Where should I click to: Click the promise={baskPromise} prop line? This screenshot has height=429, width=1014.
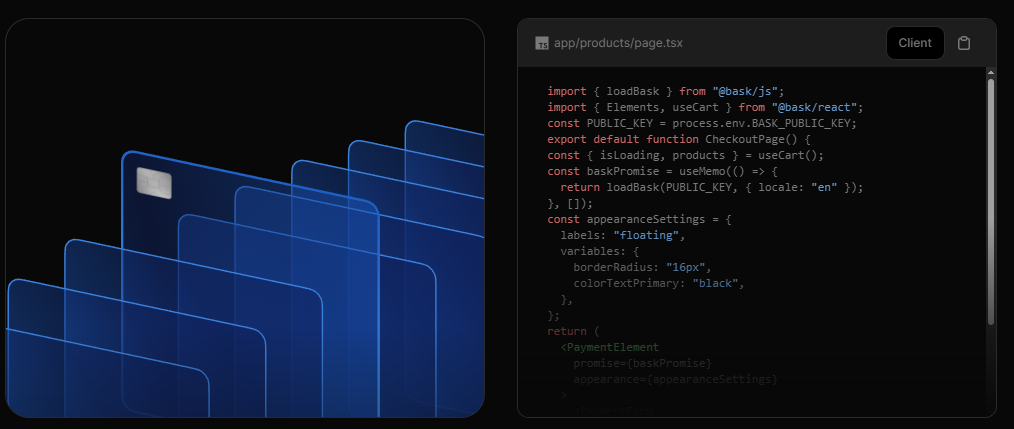tap(642, 364)
